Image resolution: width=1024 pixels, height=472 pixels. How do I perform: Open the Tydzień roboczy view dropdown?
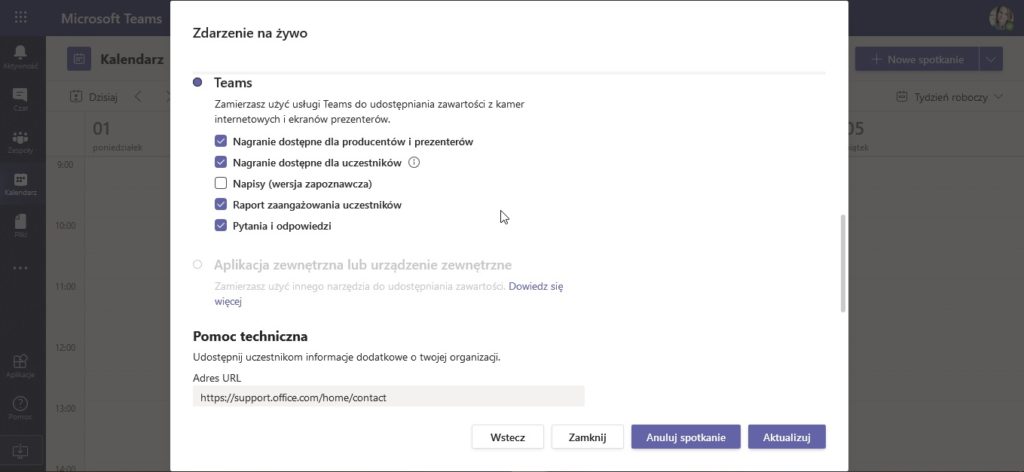point(949,97)
